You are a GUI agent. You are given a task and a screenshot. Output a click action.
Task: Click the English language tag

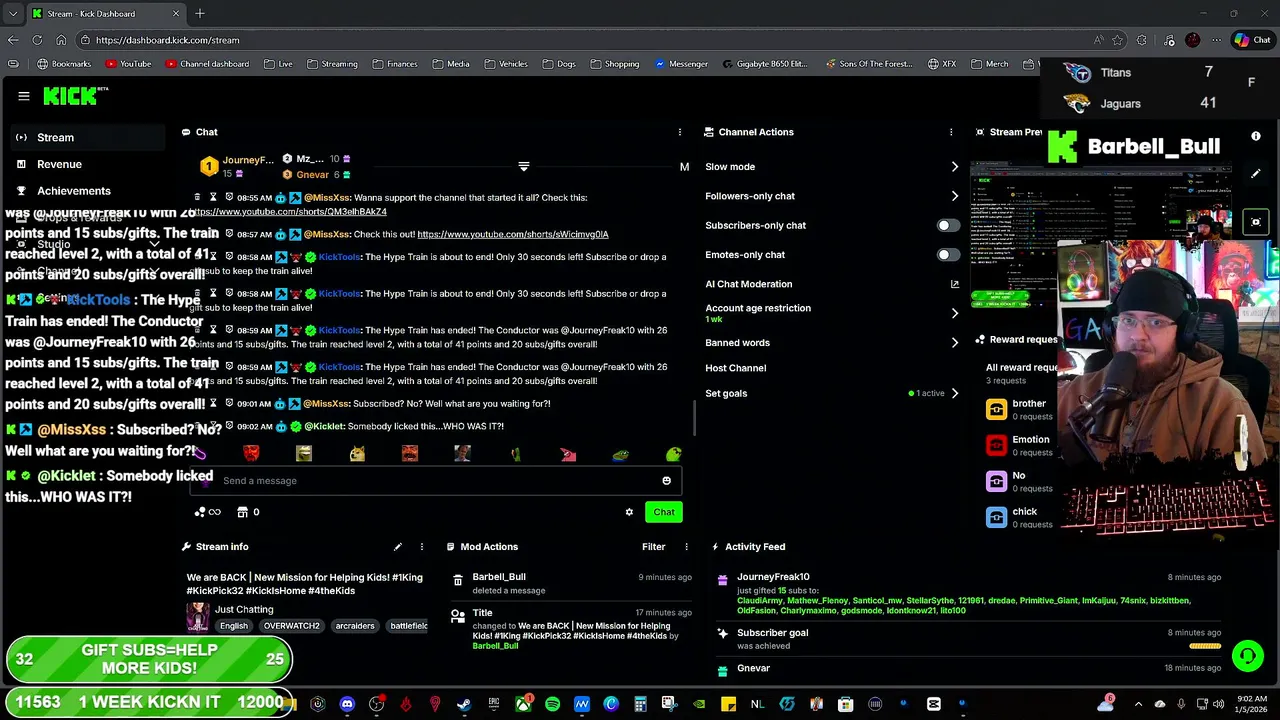pyautogui.click(x=234, y=626)
